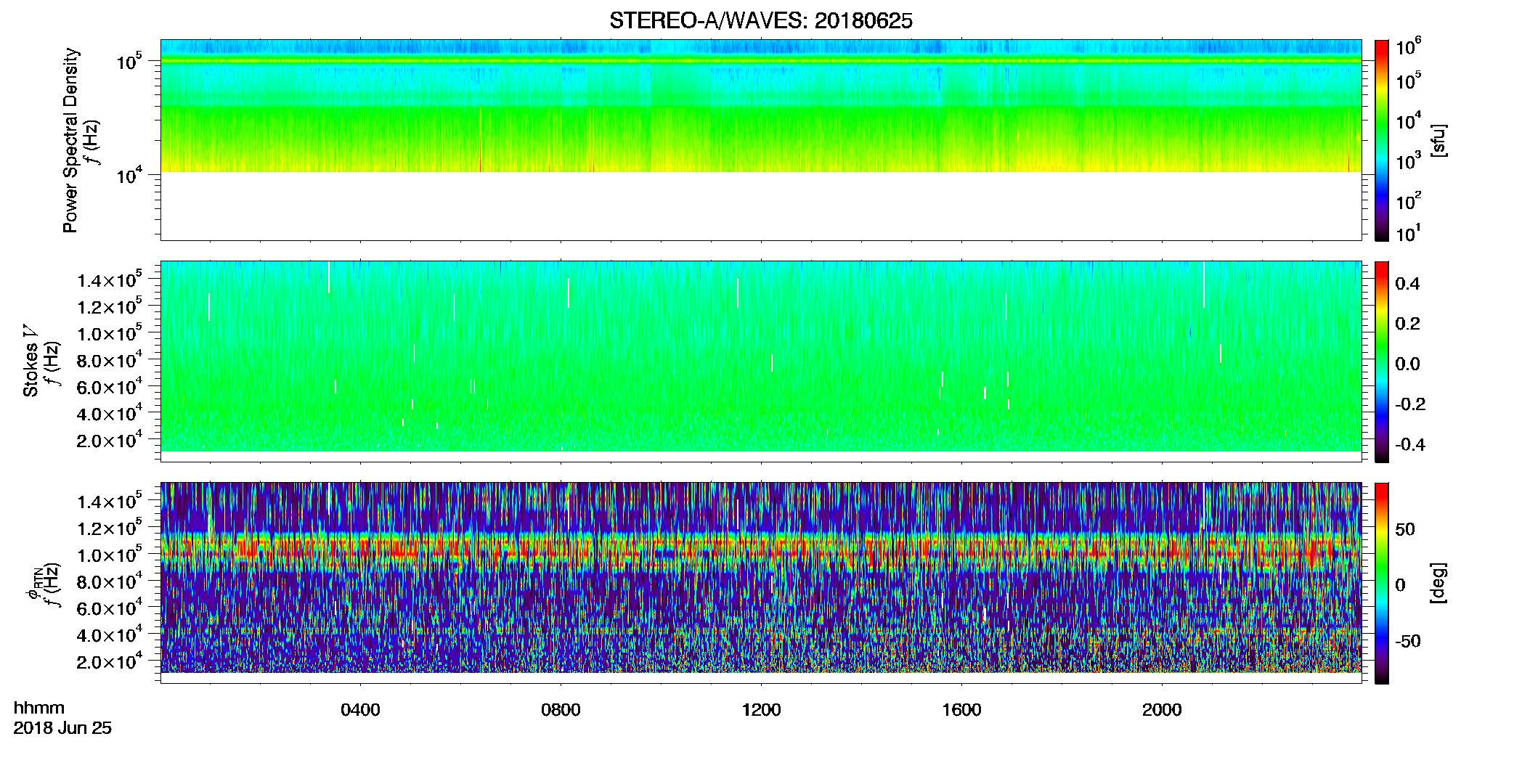Image resolution: width=1522 pixels, height=784 pixels.
Task: Click the 2000 time axis tick label
Action: [x=1162, y=710]
